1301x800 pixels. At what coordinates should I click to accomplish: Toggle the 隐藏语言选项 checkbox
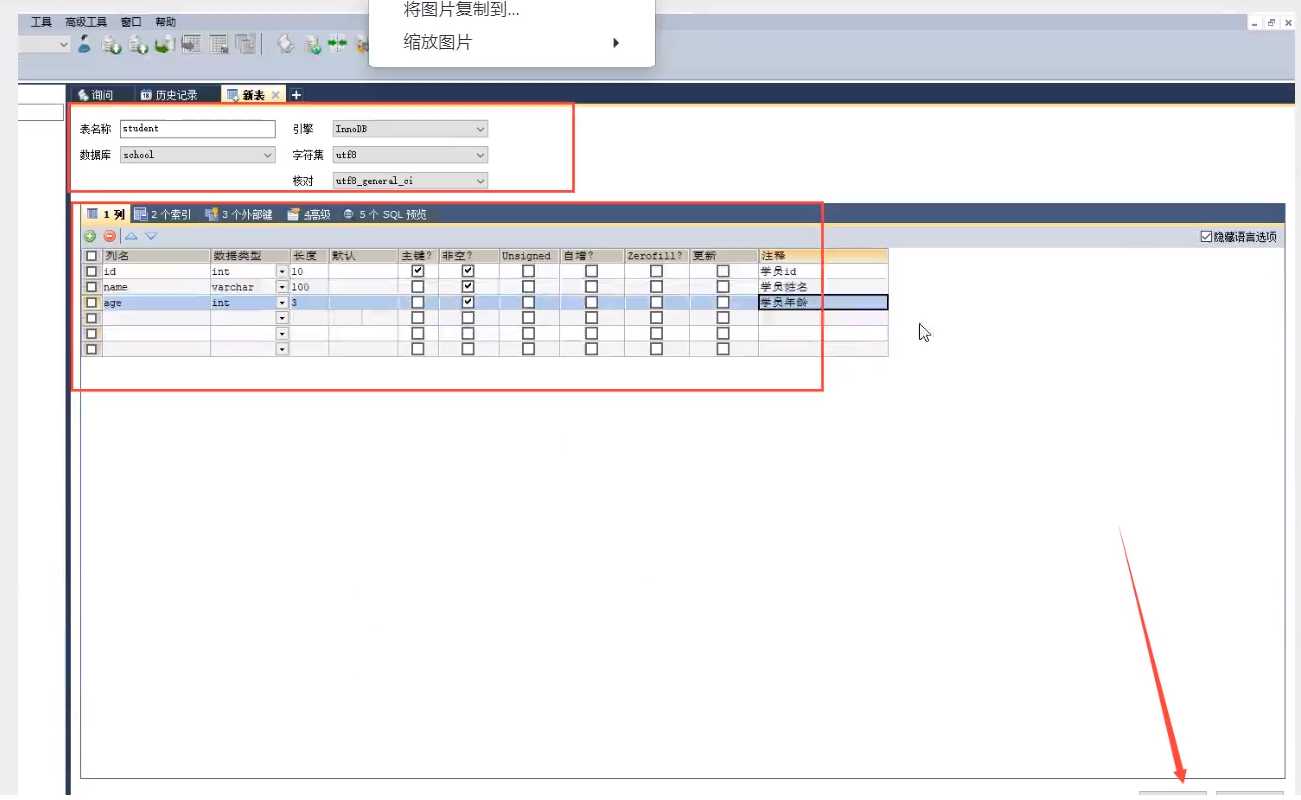(1206, 237)
